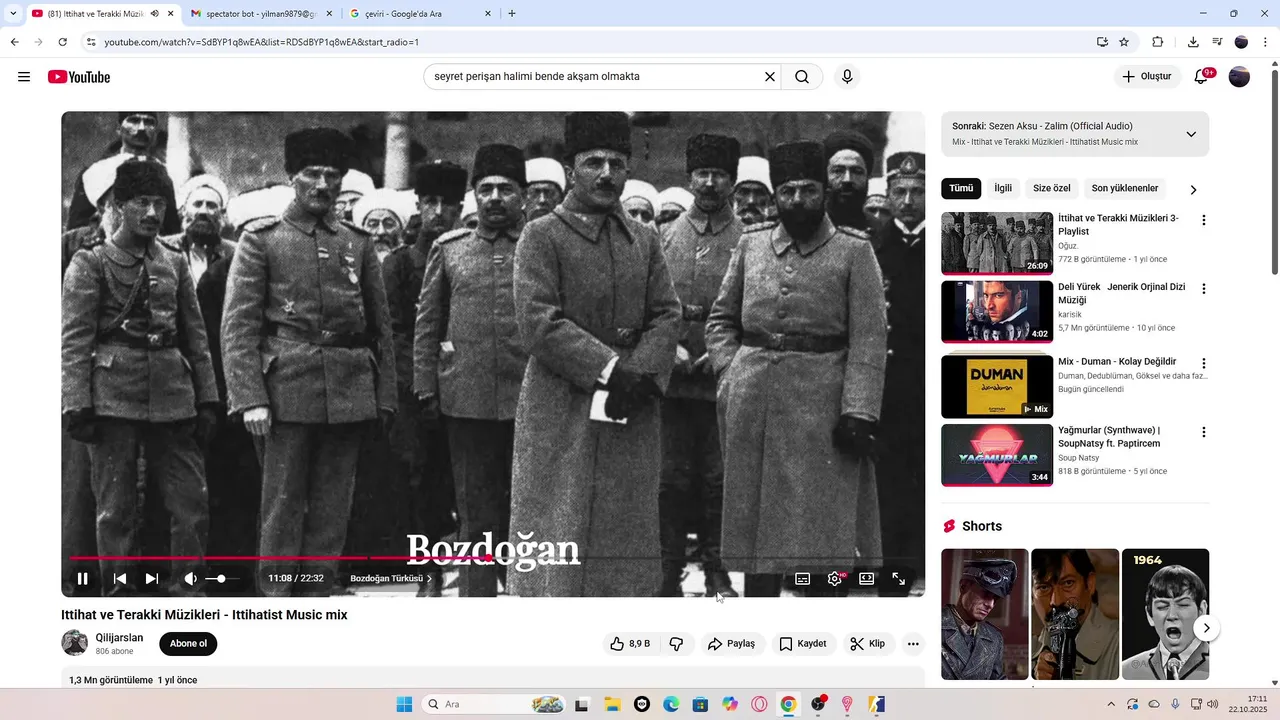Open the YouTube account avatar menu
The image size is (1280, 720).
tap(1239, 77)
